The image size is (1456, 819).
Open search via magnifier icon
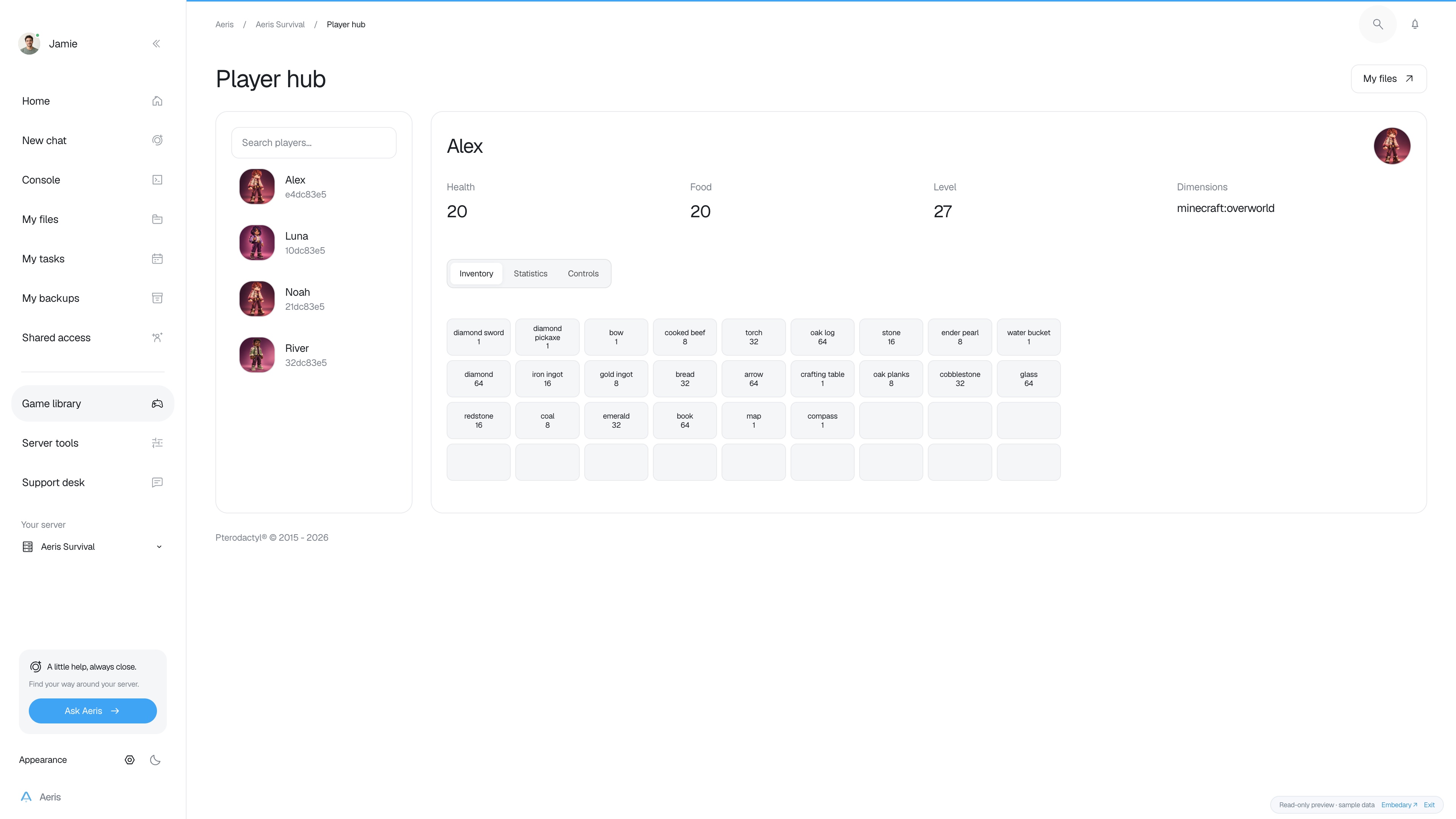coord(1378,24)
